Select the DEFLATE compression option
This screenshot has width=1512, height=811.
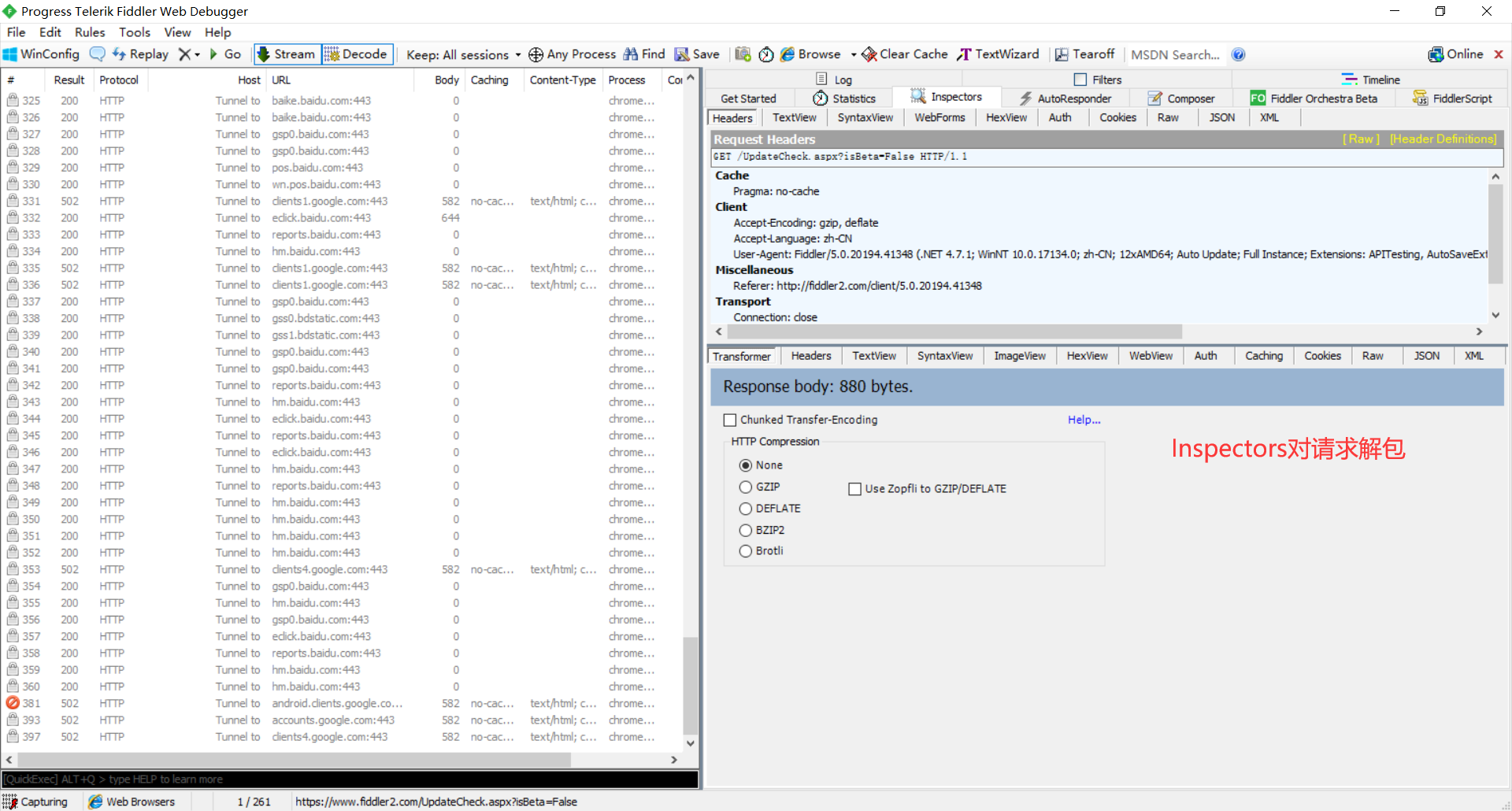[x=746, y=509]
